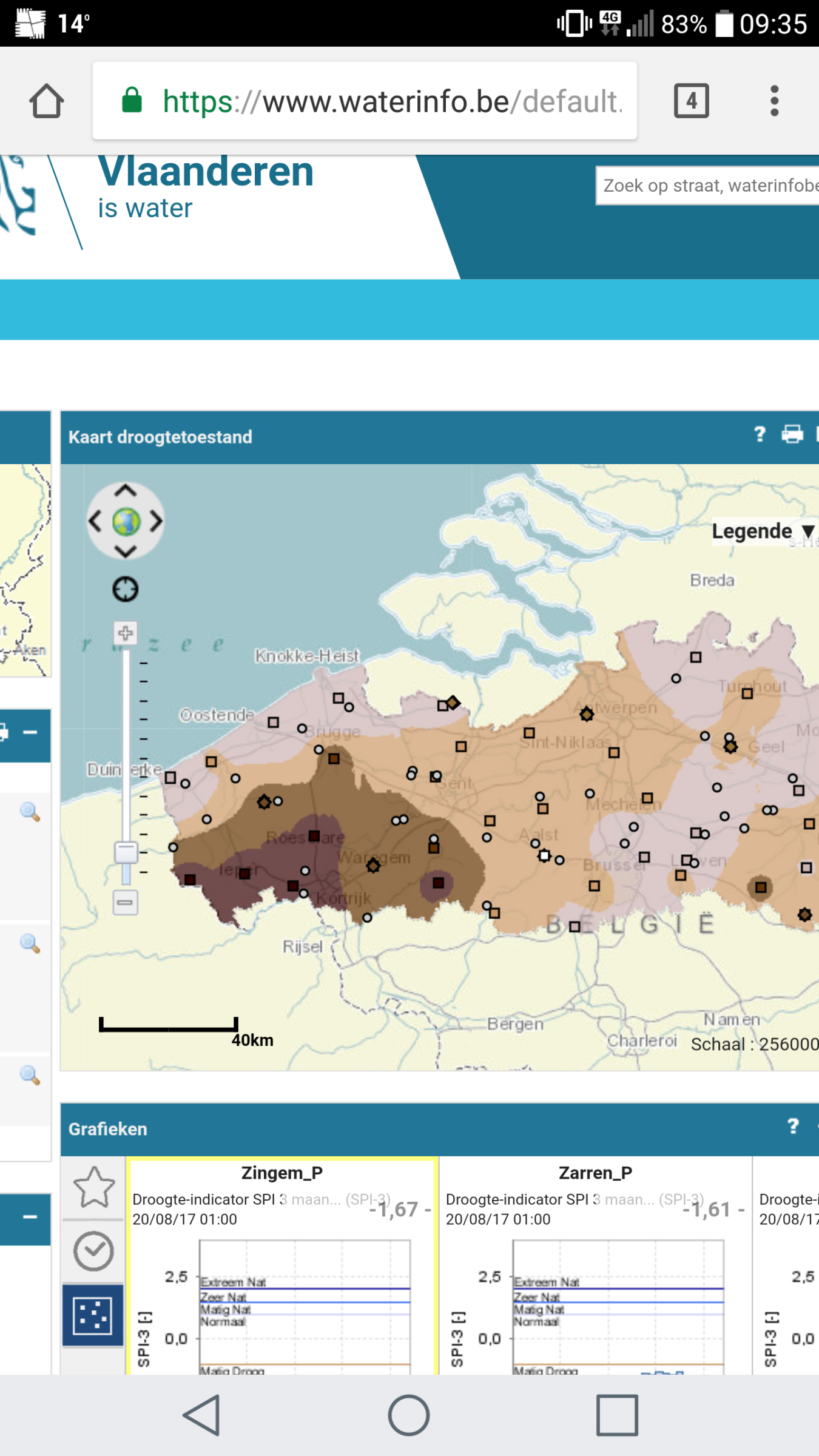Print the Kaart droogtetoestand map

pos(792,434)
